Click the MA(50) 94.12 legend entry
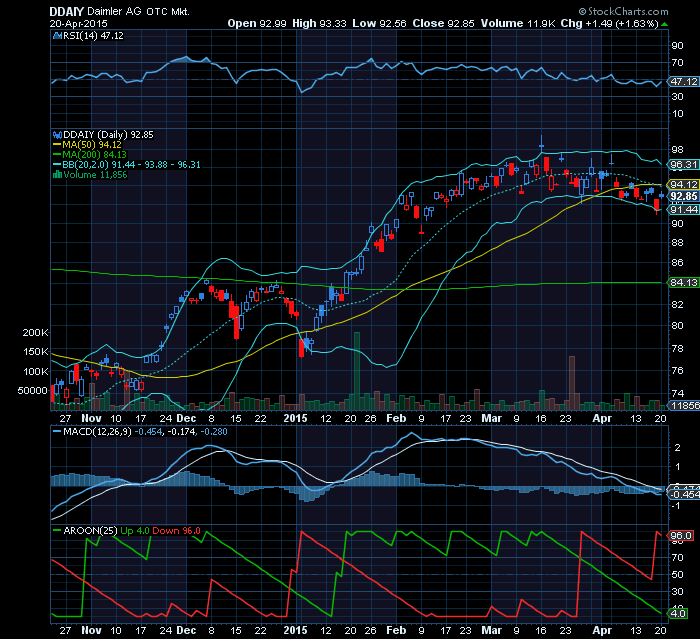The image size is (700, 639). pyautogui.click(x=92, y=145)
